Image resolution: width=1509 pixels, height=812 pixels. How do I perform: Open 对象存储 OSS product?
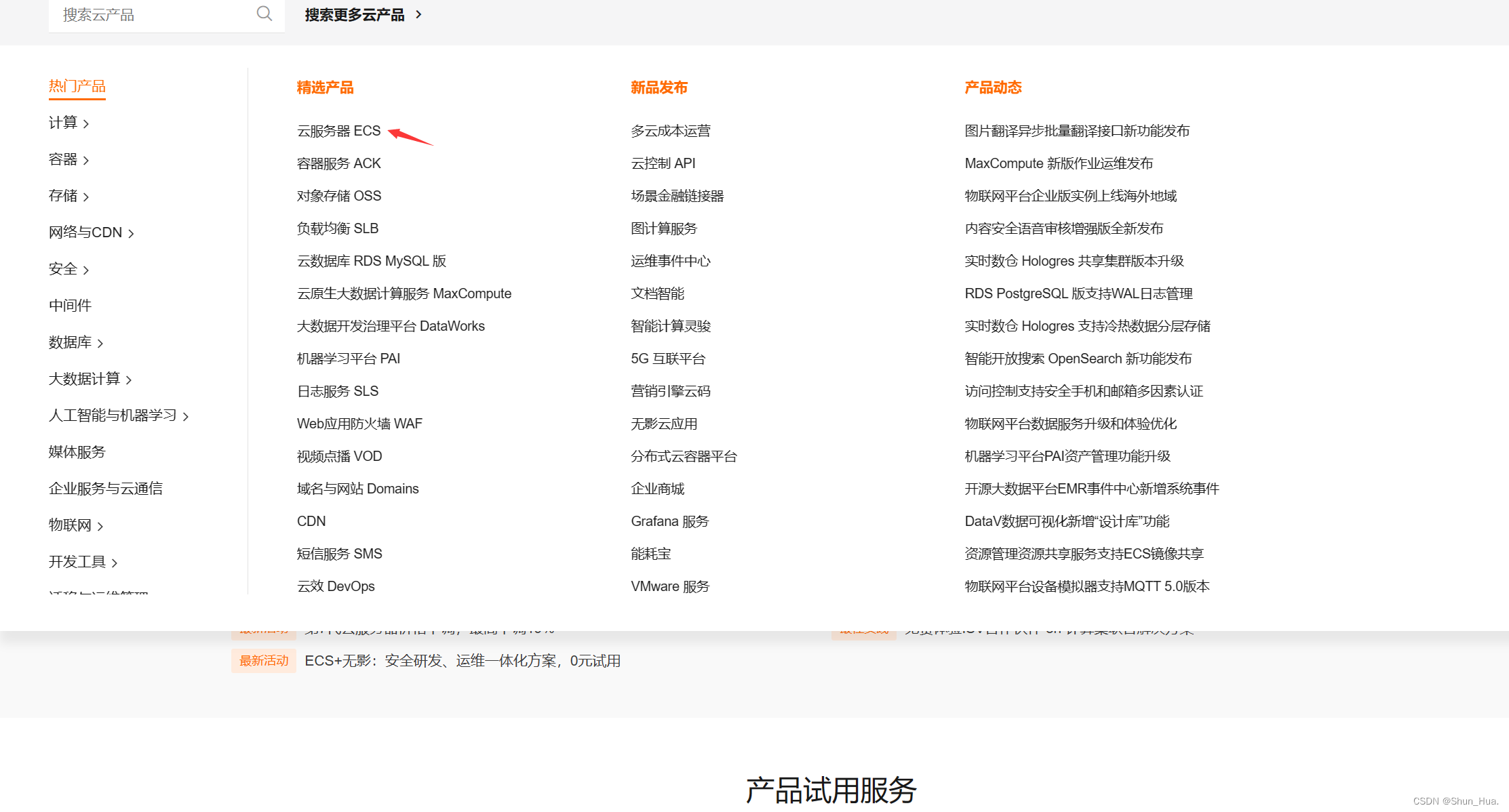pyautogui.click(x=339, y=196)
